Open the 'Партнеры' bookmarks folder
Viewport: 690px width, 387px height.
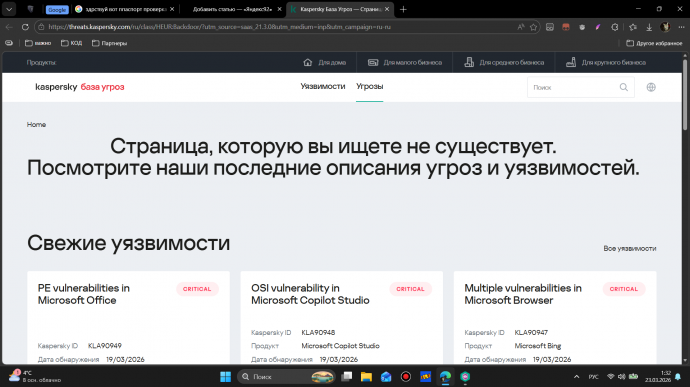[x=109, y=43]
